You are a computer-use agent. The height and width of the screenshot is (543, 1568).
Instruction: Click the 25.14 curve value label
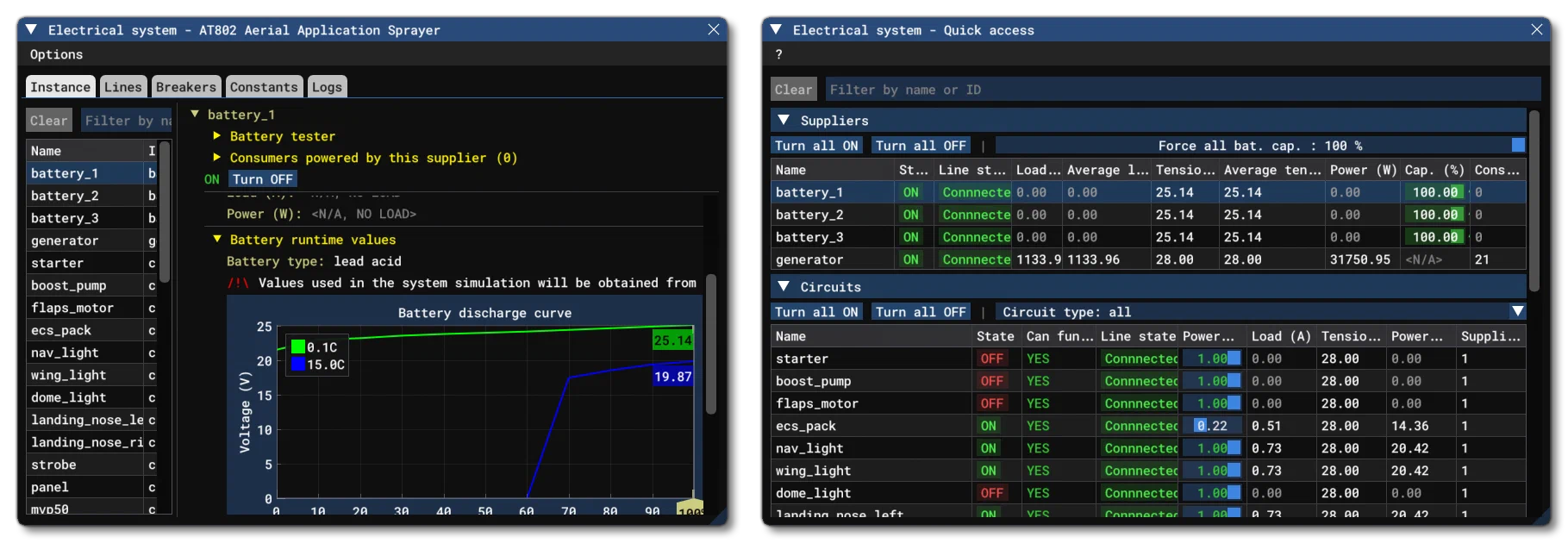coord(673,340)
